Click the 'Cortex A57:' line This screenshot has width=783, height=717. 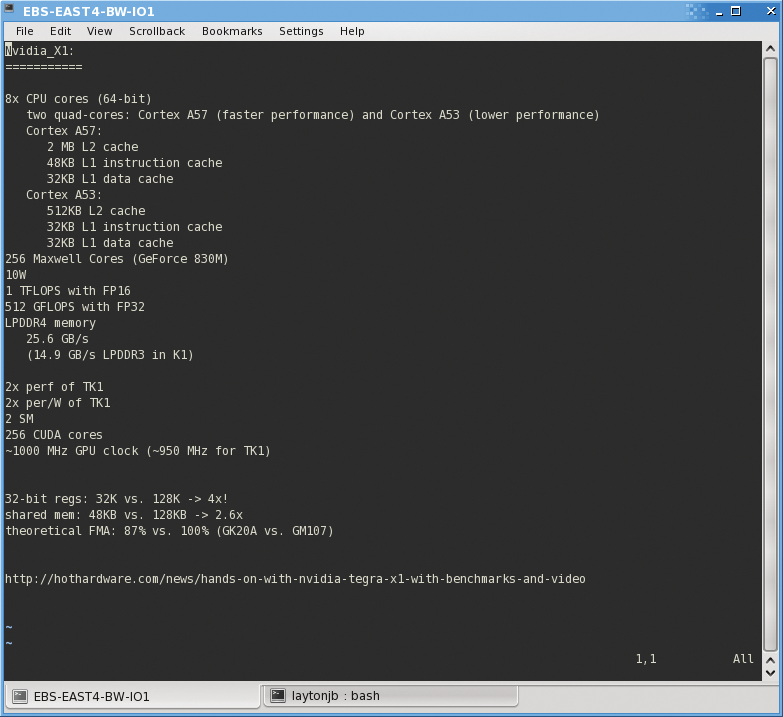[64, 131]
